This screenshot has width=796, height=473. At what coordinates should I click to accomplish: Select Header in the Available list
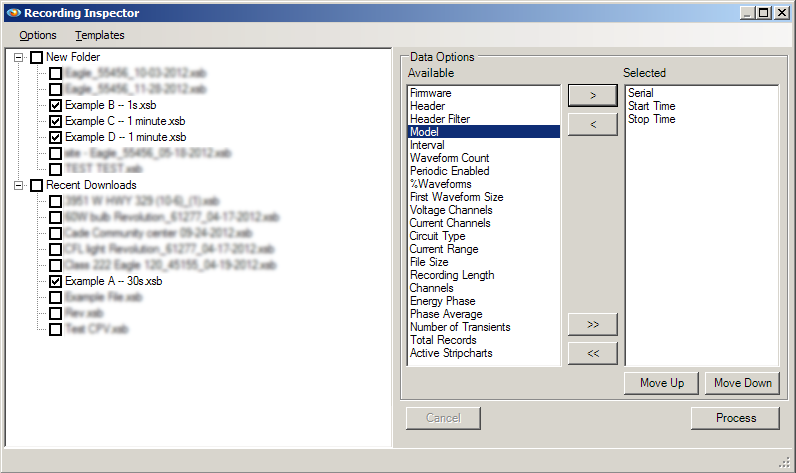(484, 106)
